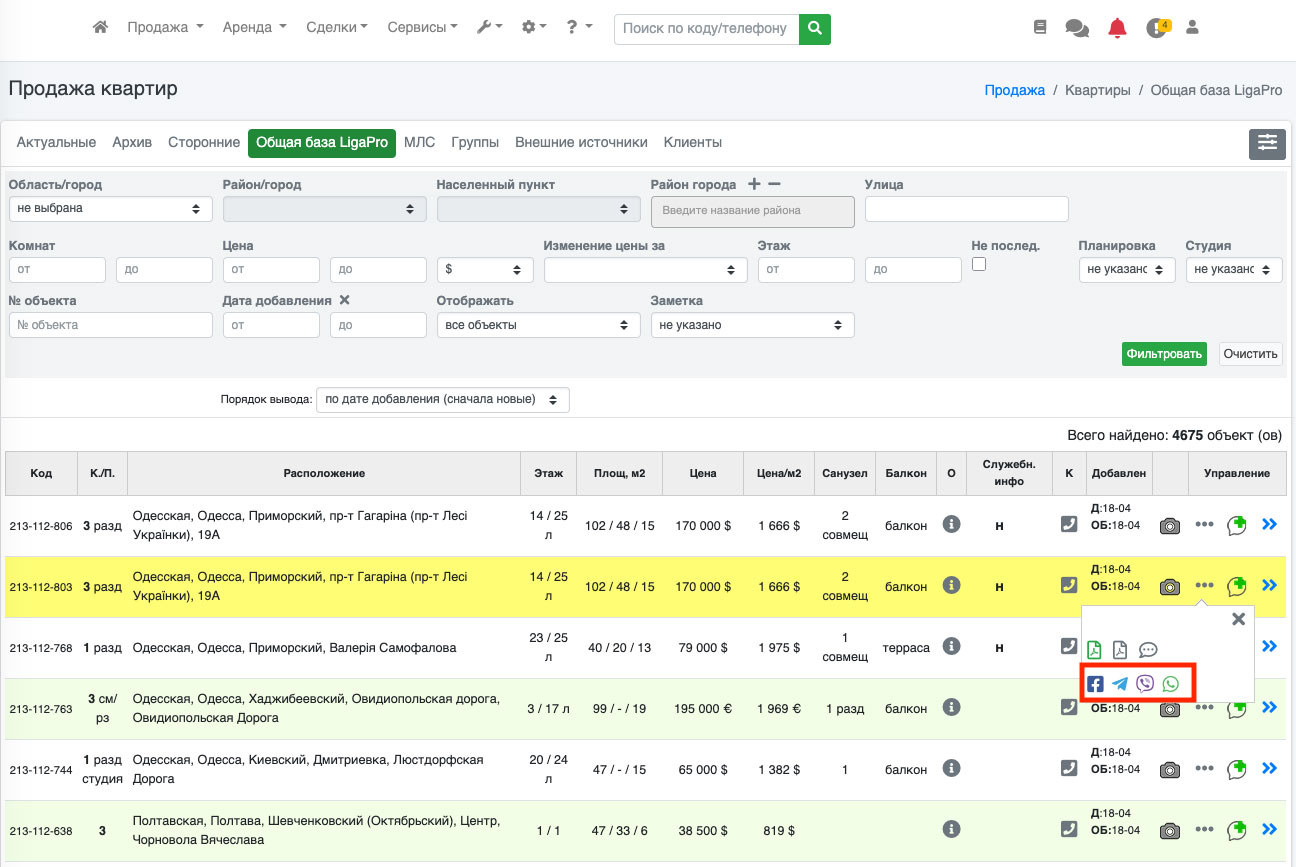
Task: Share listing via Facebook icon
Action: tap(1096, 684)
